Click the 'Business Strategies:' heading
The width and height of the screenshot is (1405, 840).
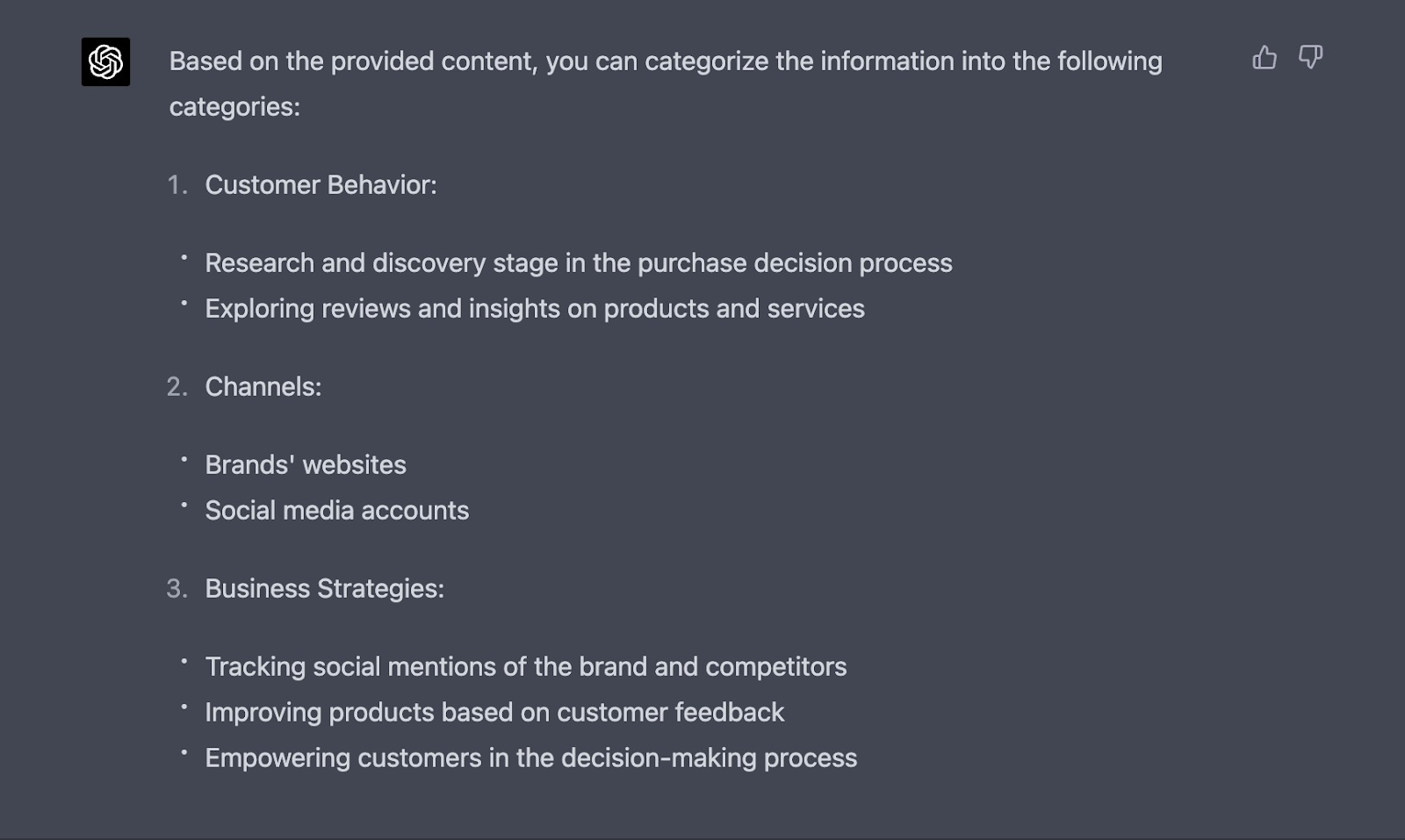coord(324,589)
